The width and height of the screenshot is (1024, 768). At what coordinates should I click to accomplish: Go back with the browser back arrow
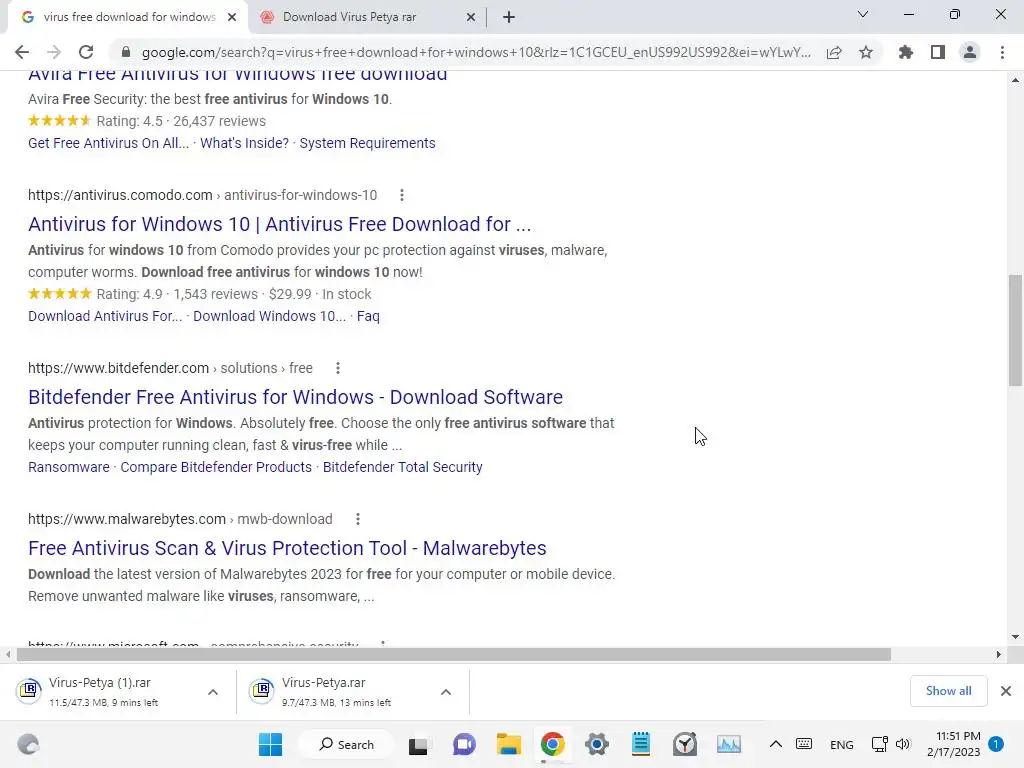pos(22,52)
